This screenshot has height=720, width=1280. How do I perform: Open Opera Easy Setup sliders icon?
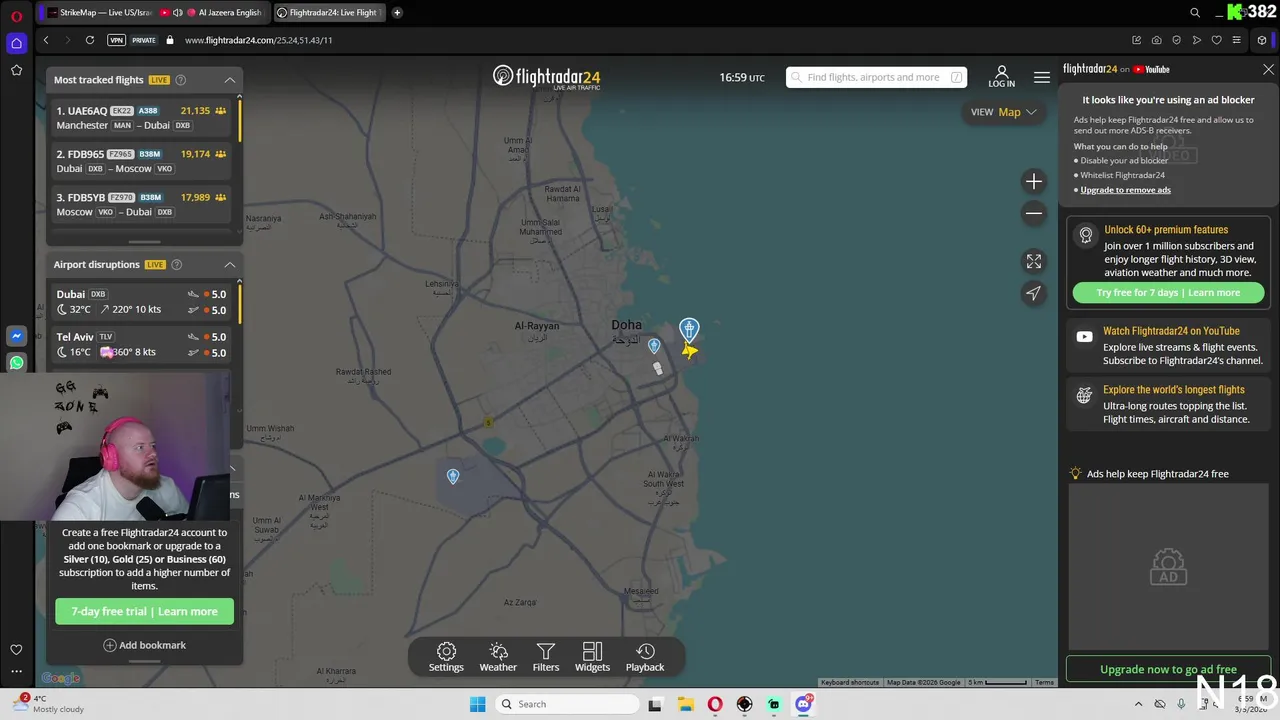click(1236, 40)
